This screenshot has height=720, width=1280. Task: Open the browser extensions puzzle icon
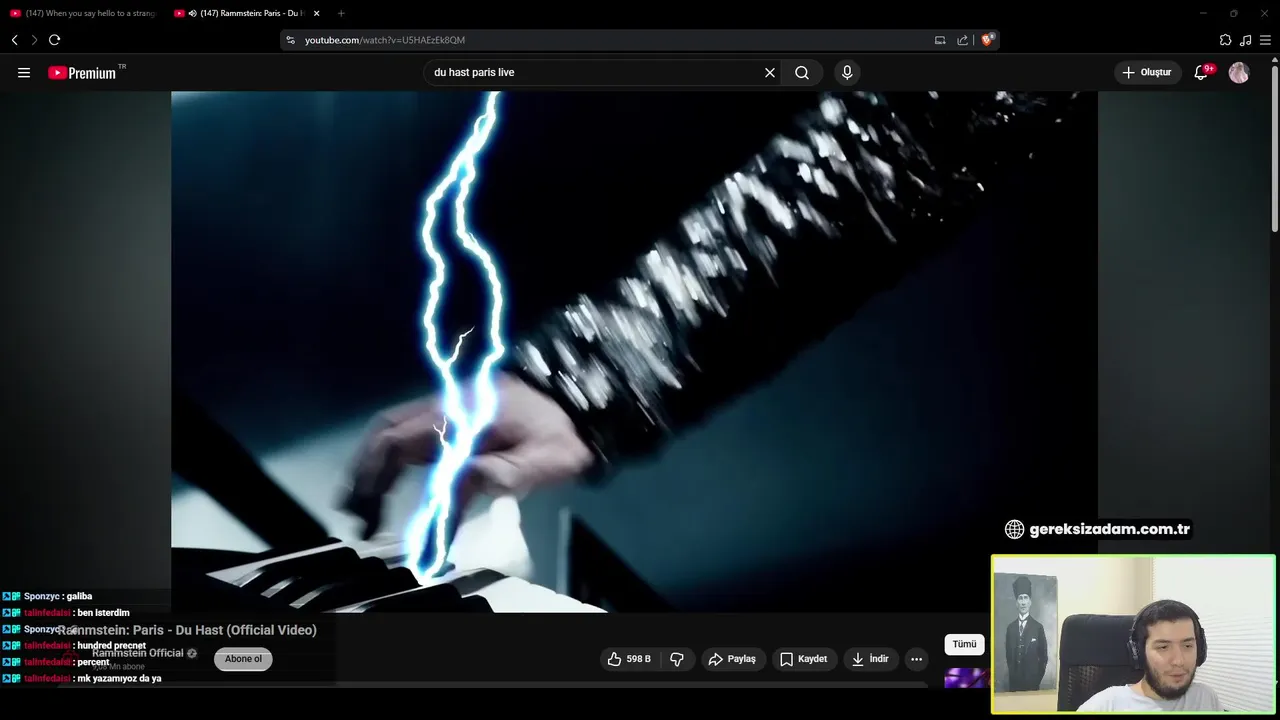click(1225, 40)
